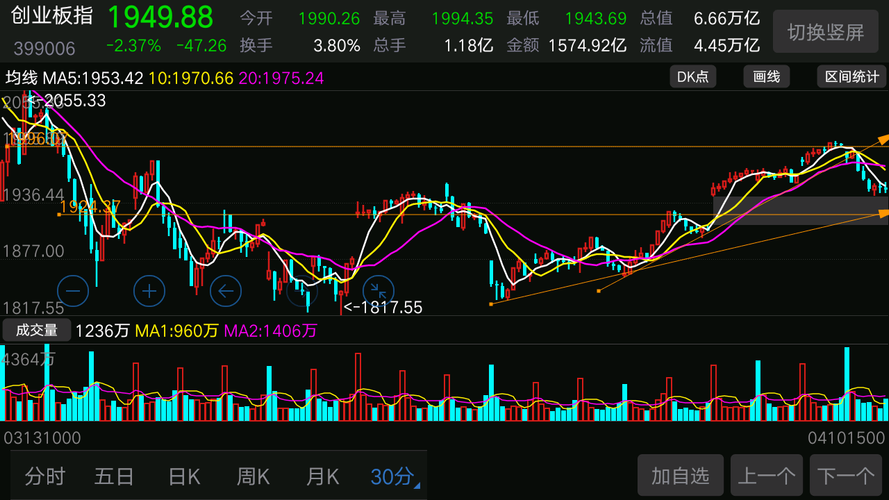The height and width of the screenshot is (500, 889).
Task: Tap the 1936.44 price axis label
Action: tap(33, 195)
